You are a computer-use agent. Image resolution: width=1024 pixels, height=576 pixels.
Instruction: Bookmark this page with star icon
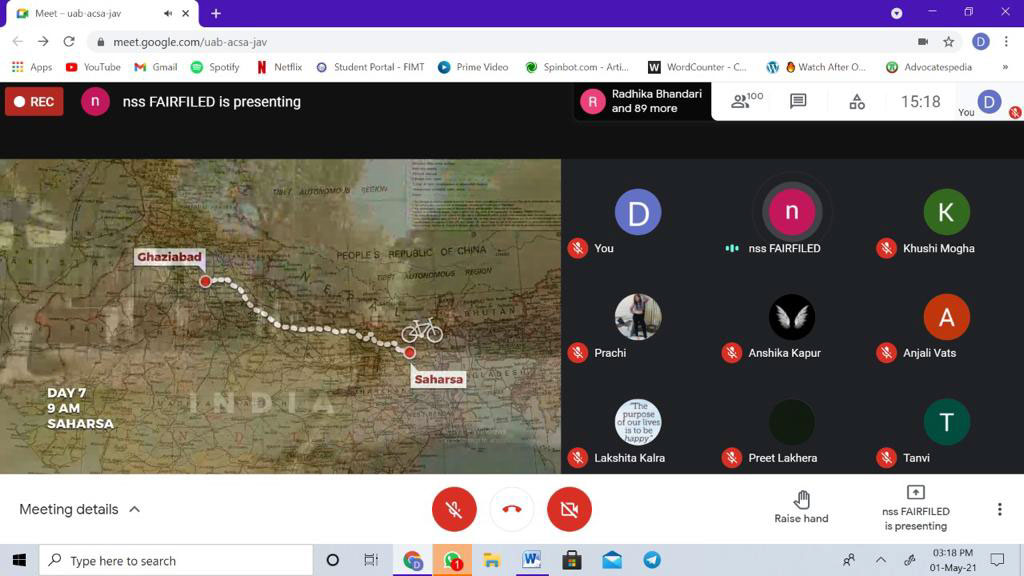pyautogui.click(x=949, y=42)
